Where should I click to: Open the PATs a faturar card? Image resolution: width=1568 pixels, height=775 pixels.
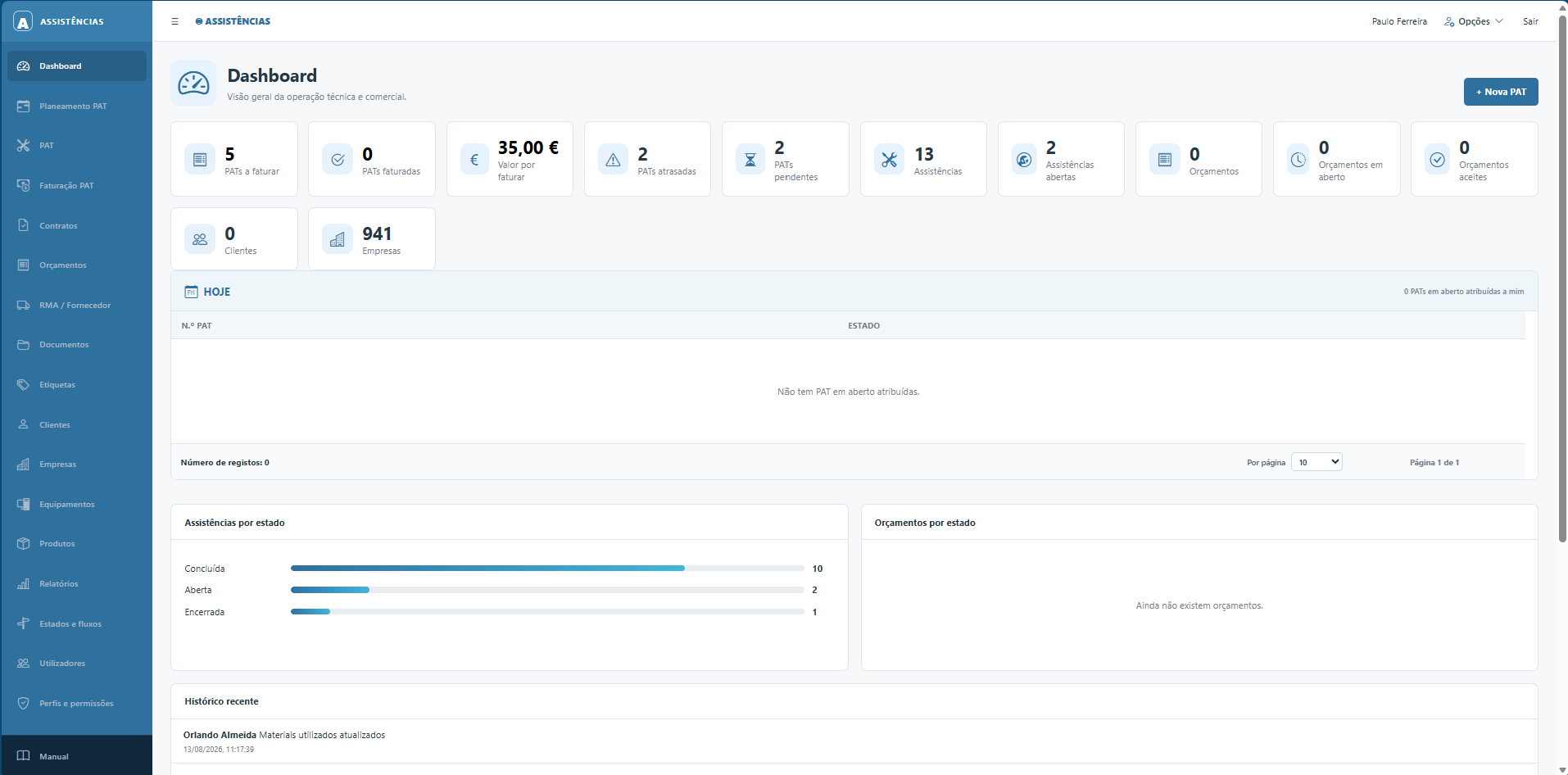click(x=234, y=159)
